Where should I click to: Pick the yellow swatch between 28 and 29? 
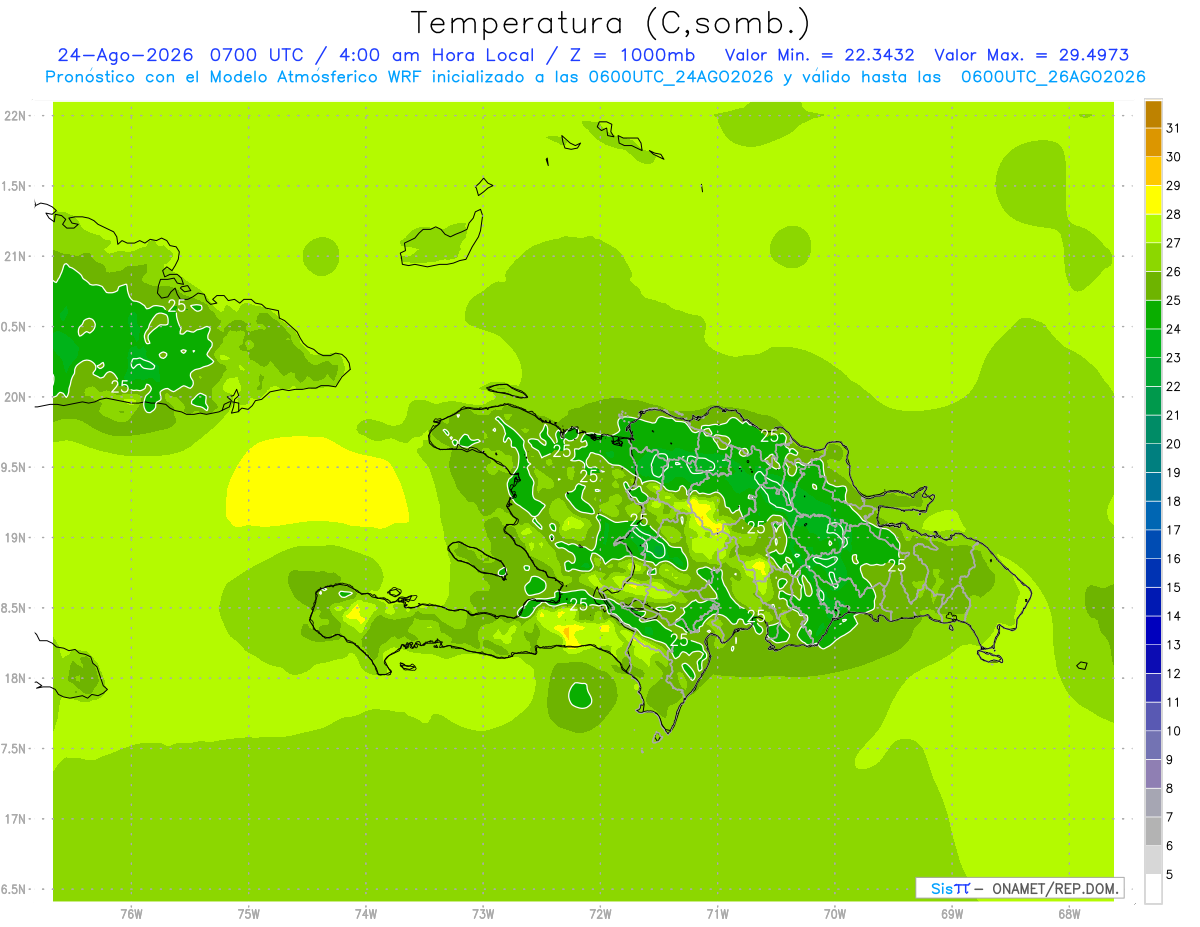coord(1153,200)
